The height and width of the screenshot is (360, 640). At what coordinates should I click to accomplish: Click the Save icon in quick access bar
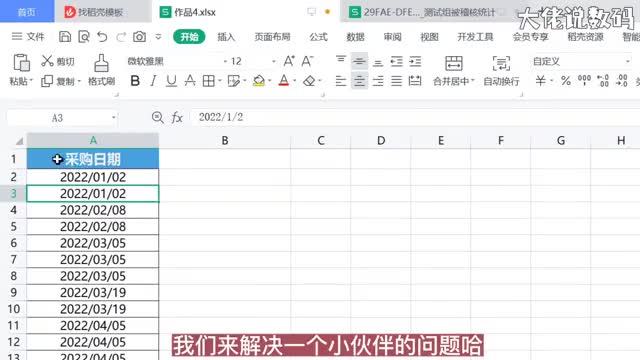(x=65, y=37)
